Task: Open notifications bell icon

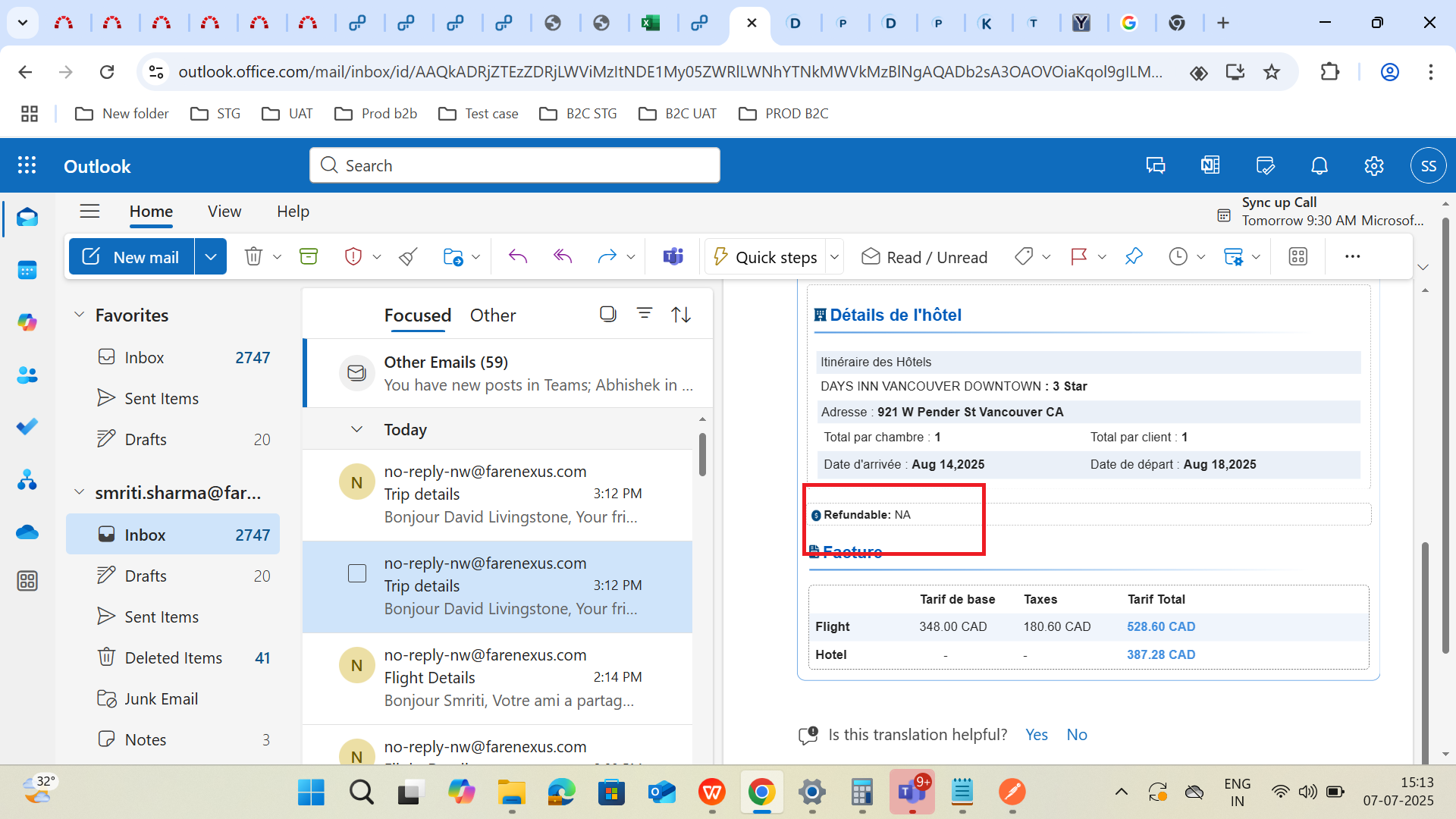Action: (x=1319, y=166)
